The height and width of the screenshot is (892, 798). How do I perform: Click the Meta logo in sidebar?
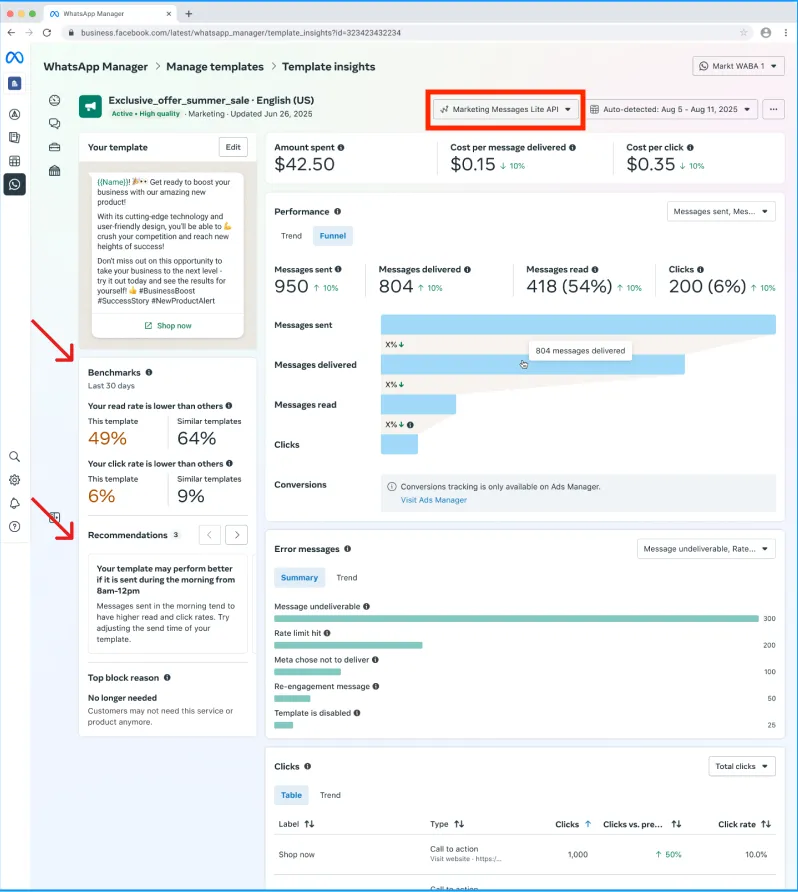coord(14,57)
